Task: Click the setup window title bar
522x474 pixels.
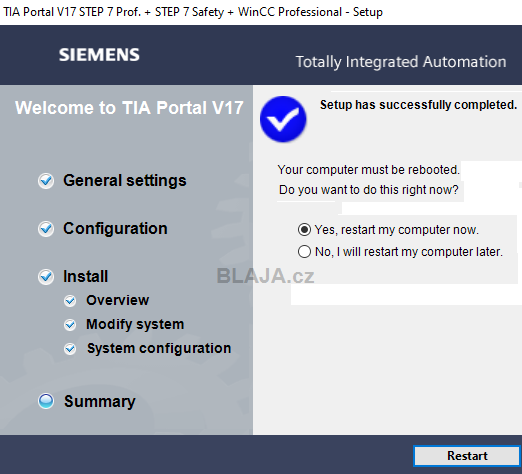Action: click(x=261, y=12)
